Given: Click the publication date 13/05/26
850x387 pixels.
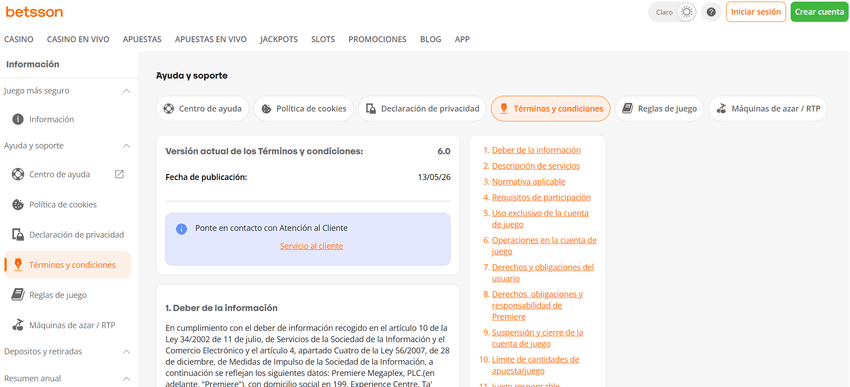Looking at the screenshot, I should point(434,177).
